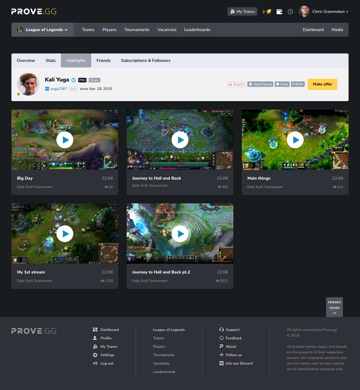Play the Big Day highlight video
The width and height of the screenshot is (360, 390).
pyautogui.click(x=65, y=140)
